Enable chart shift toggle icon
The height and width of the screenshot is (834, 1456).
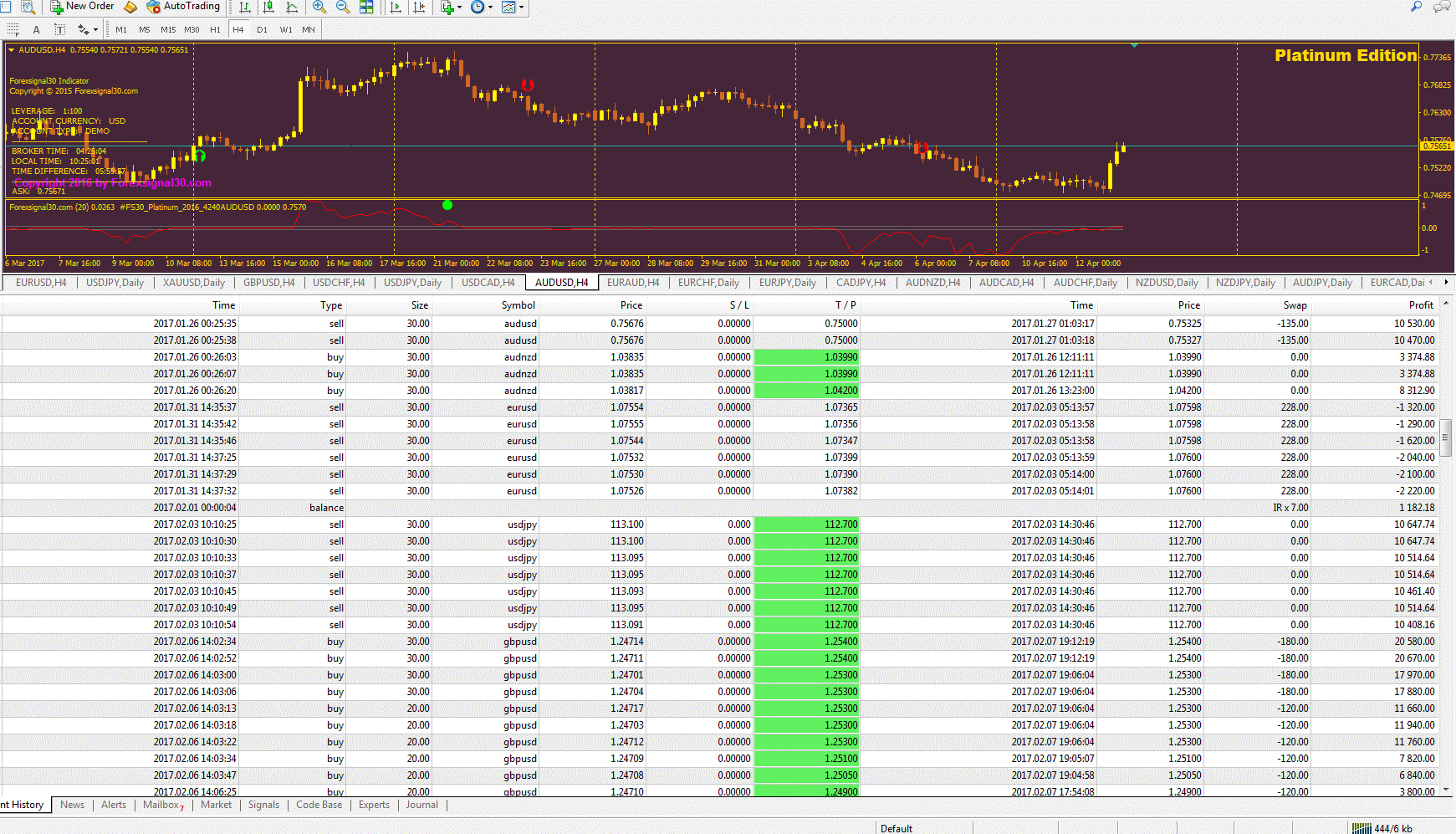coord(419,7)
